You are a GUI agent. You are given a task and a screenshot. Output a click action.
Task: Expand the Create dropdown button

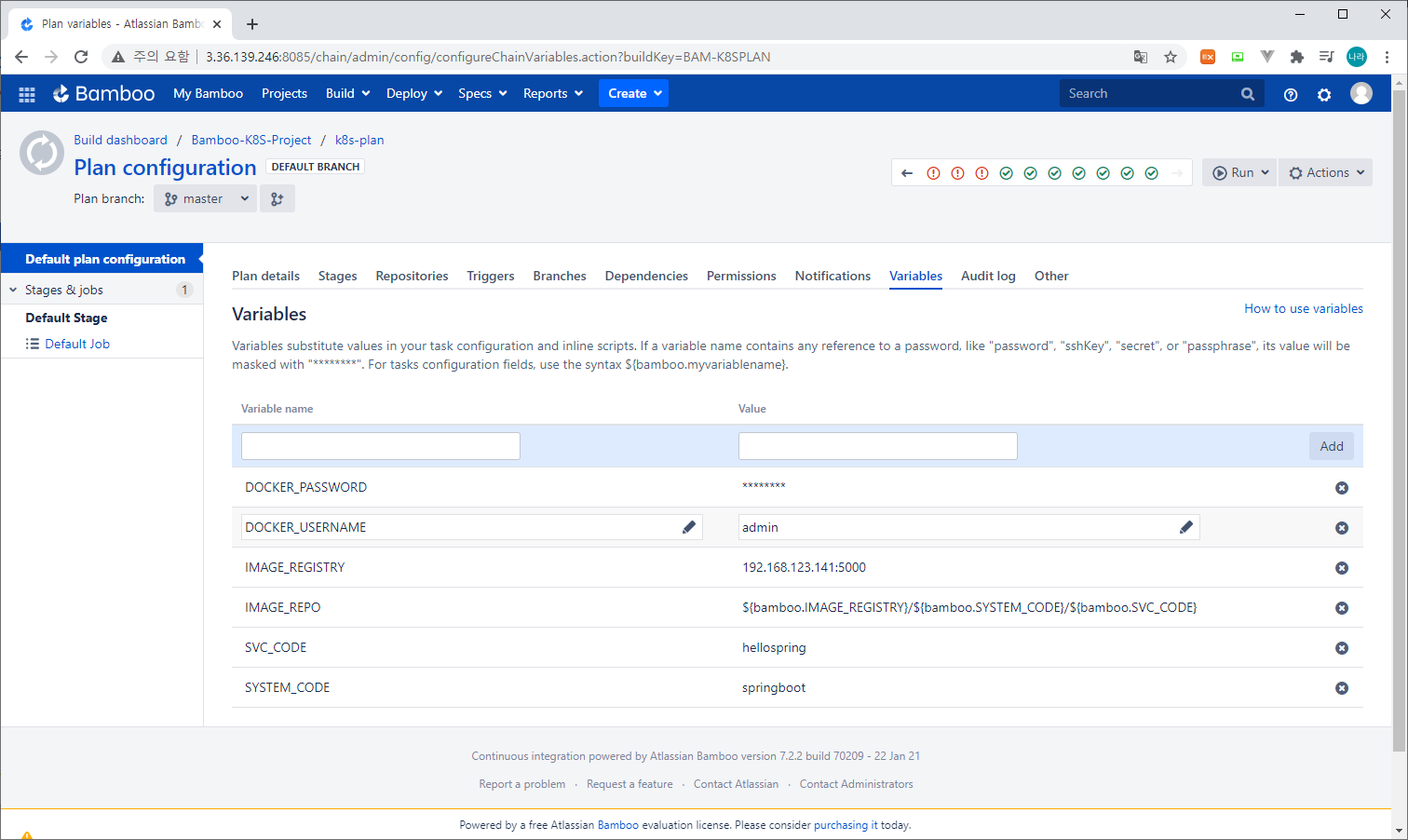[x=633, y=93]
